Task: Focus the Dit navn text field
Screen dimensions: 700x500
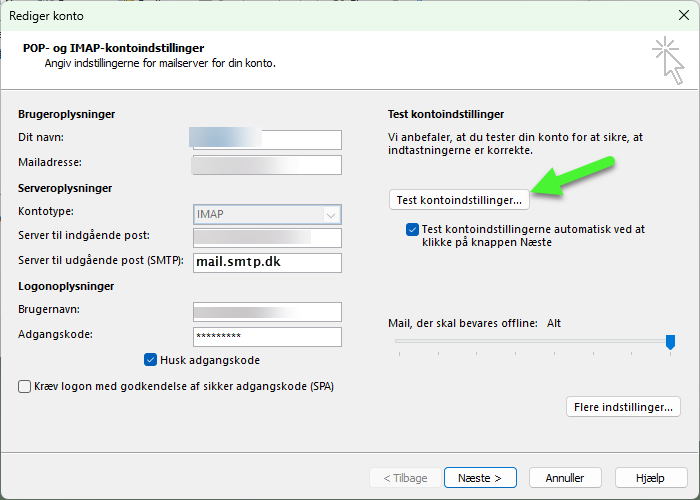Action: tap(267, 139)
